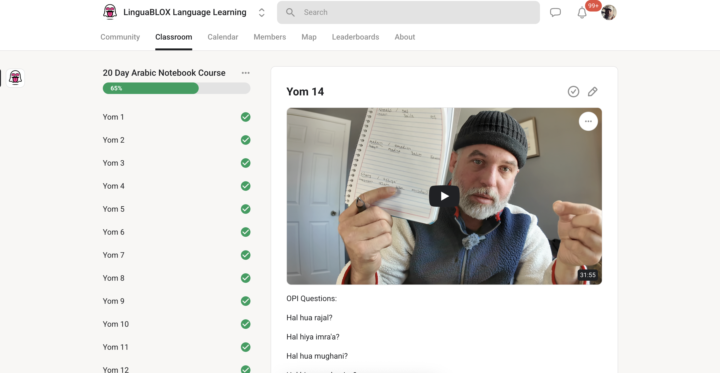Toggle the Yom 2 completion checkmark
The height and width of the screenshot is (373, 720).
pos(246,140)
